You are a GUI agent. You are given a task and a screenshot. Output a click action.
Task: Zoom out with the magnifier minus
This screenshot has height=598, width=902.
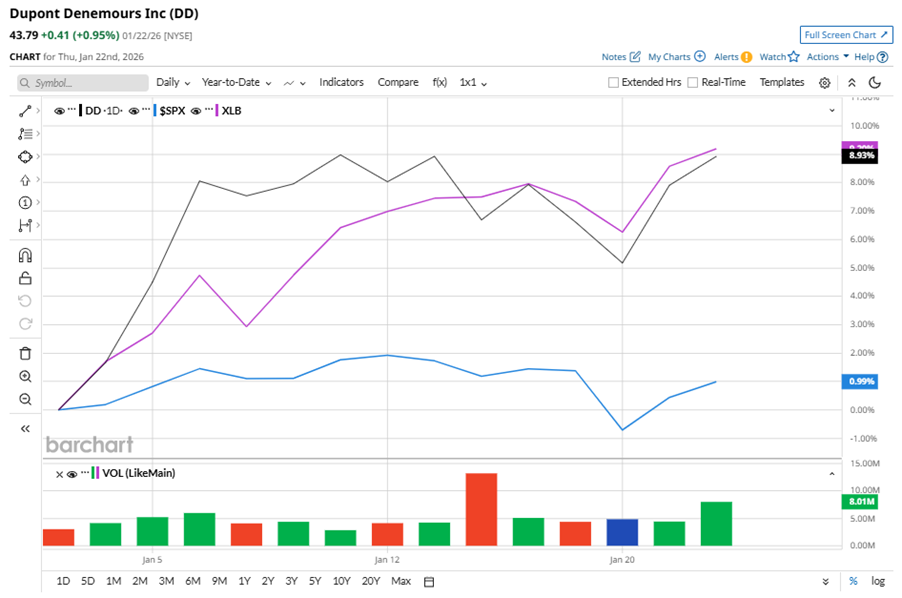25,399
